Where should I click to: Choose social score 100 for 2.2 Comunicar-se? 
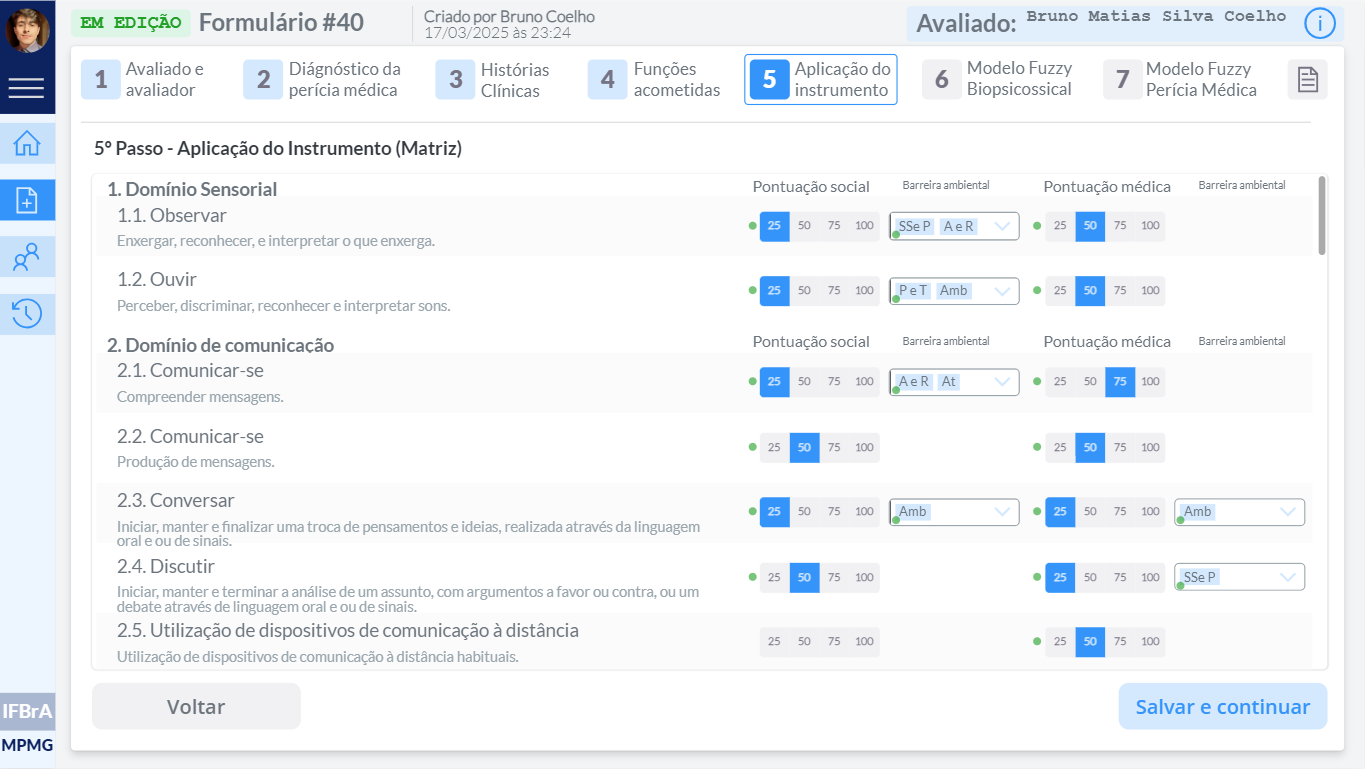pos(864,447)
